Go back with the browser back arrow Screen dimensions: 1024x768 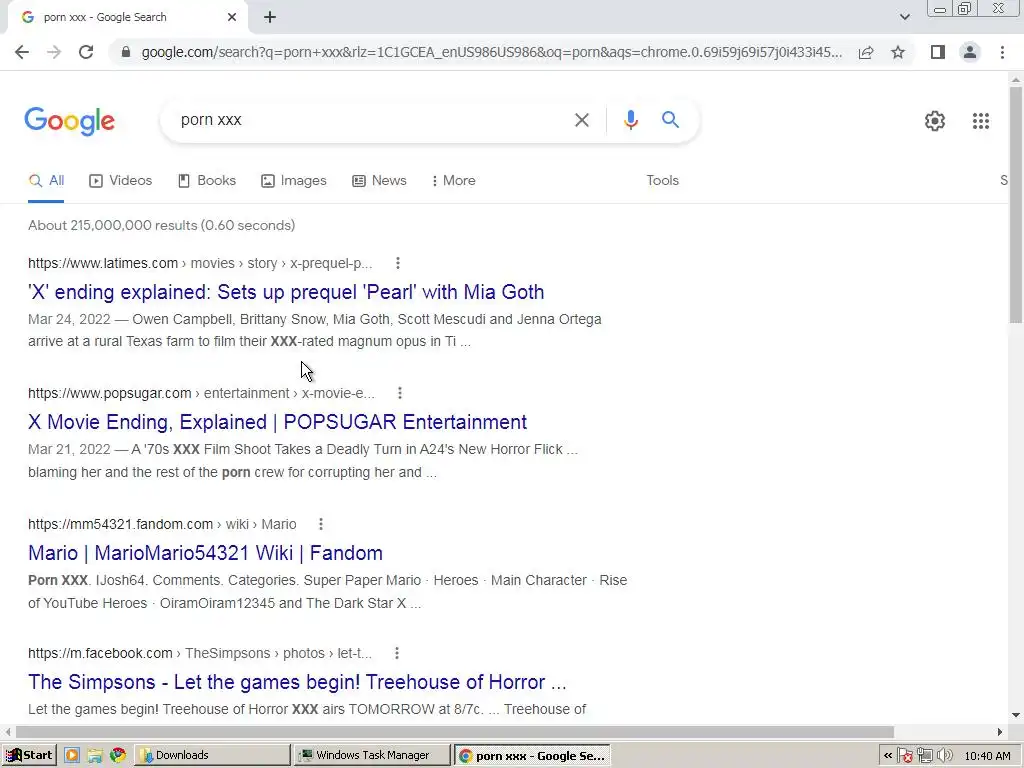(x=22, y=52)
